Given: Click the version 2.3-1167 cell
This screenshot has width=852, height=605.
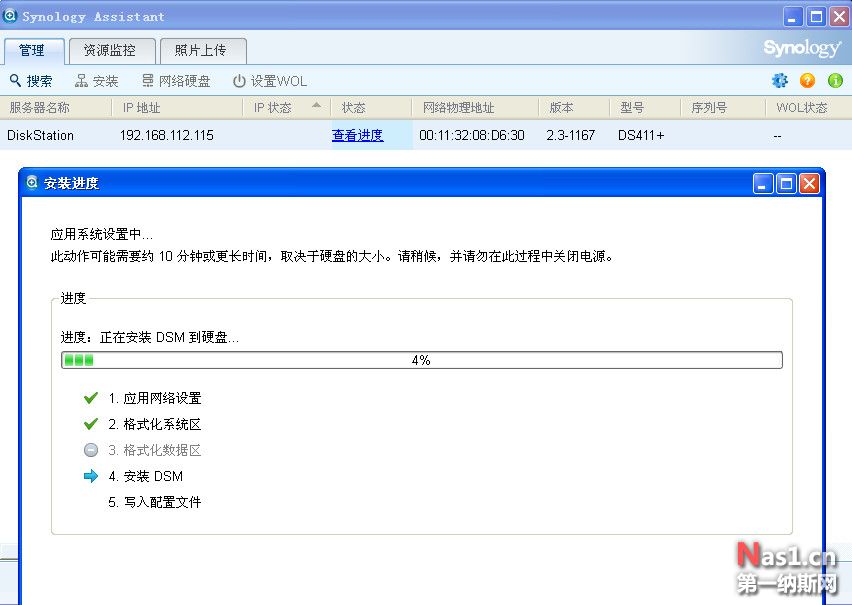Looking at the screenshot, I should point(571,135).
